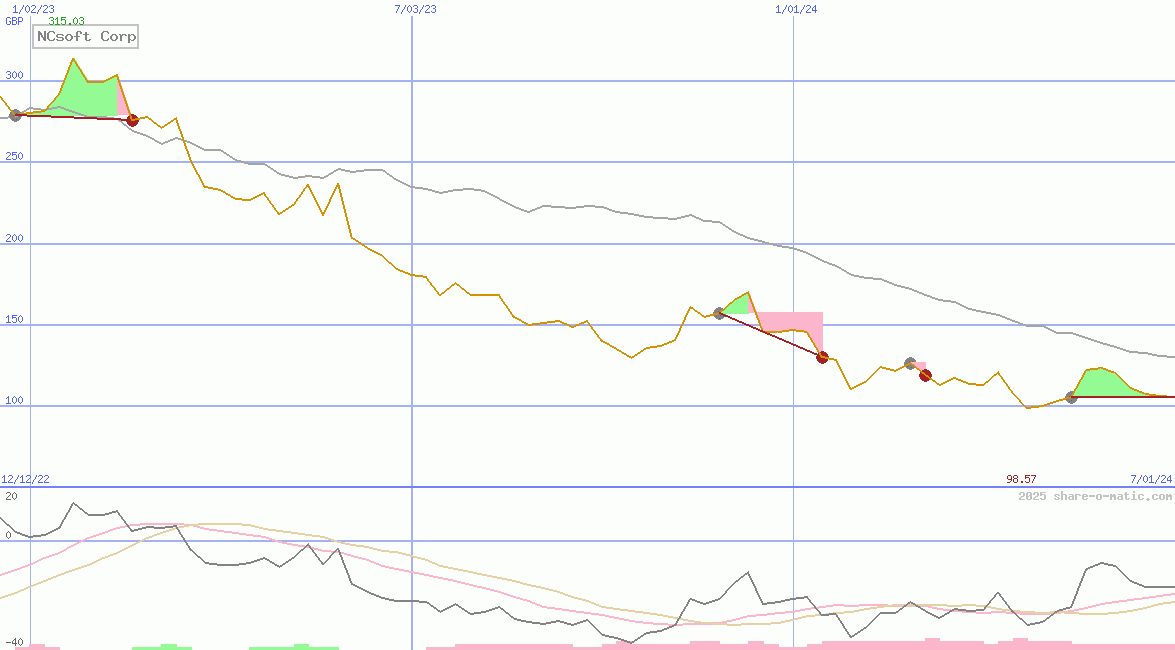Screen dimensions: 1175x650
Task: Click the gray entry marker just before 1/01/24
Action: (x=719, y=313)
